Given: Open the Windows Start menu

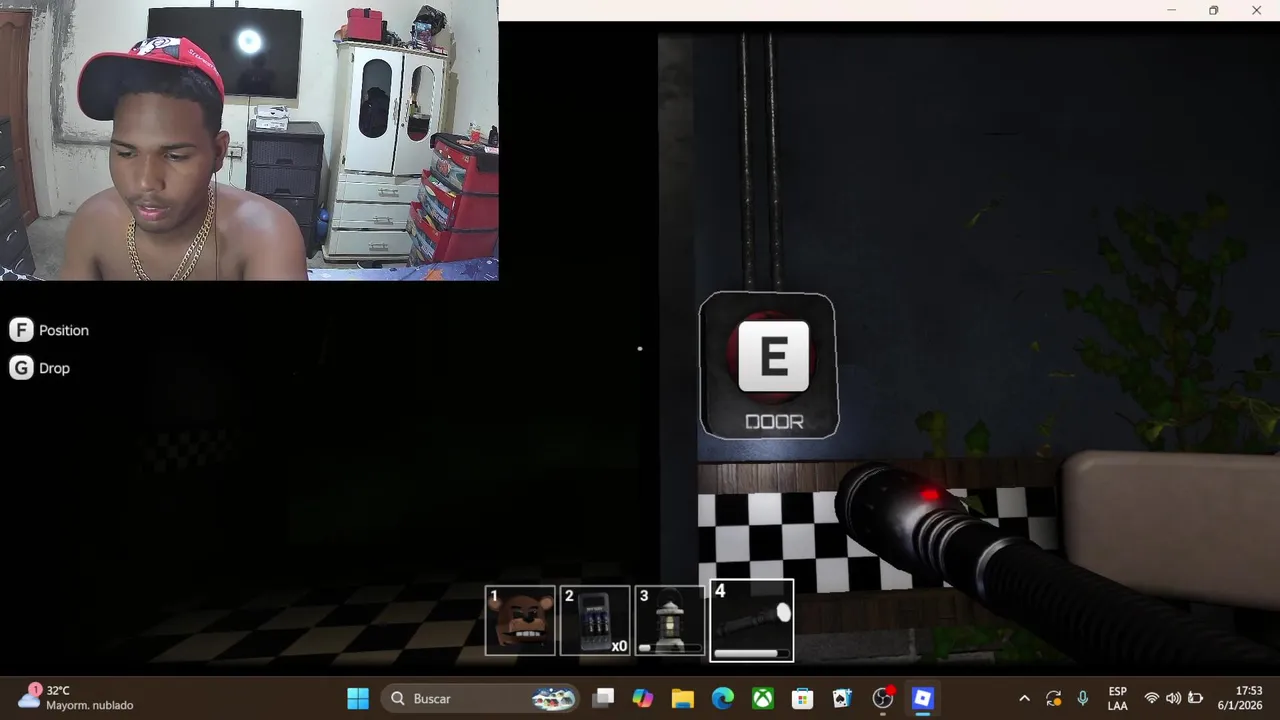Looking at the screenshot, I should point(358,698).
